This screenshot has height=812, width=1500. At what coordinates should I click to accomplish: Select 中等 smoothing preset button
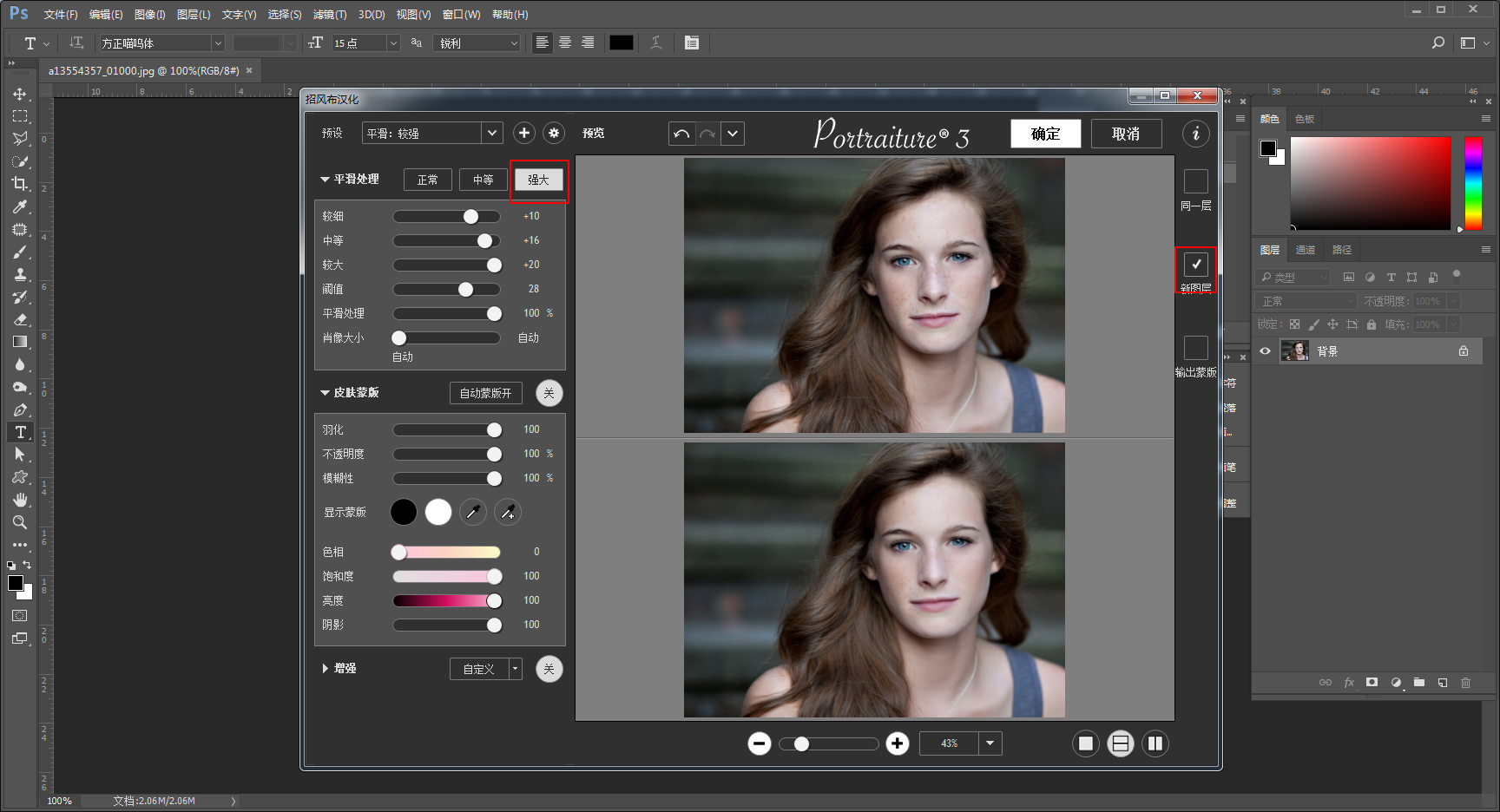point(484,180)
